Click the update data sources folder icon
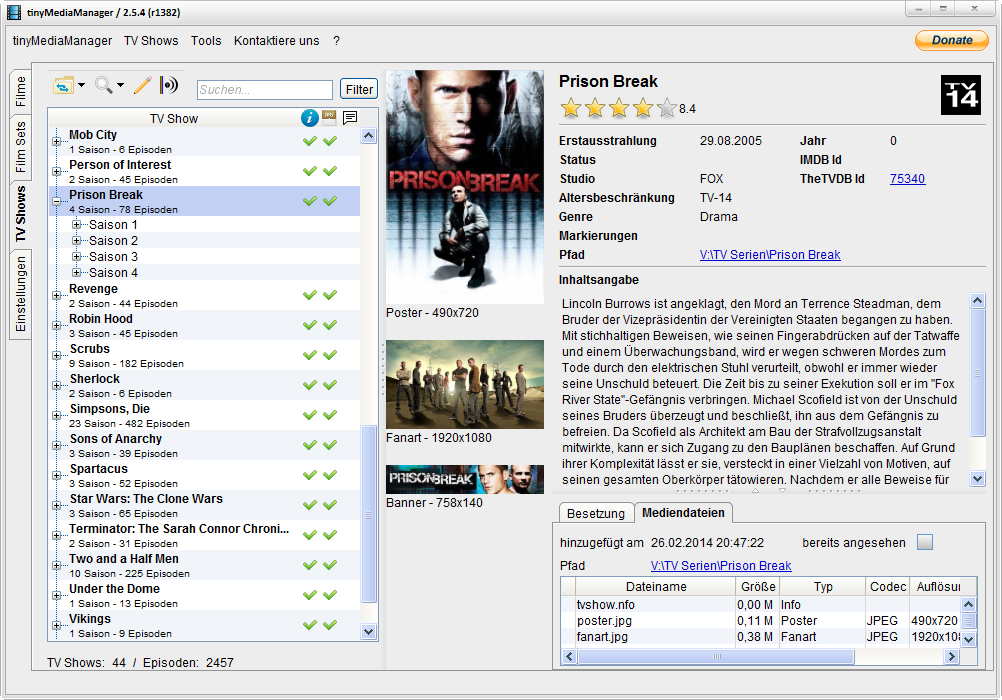Viewport: 1002px width, 700px height. (x=63, y=85)
